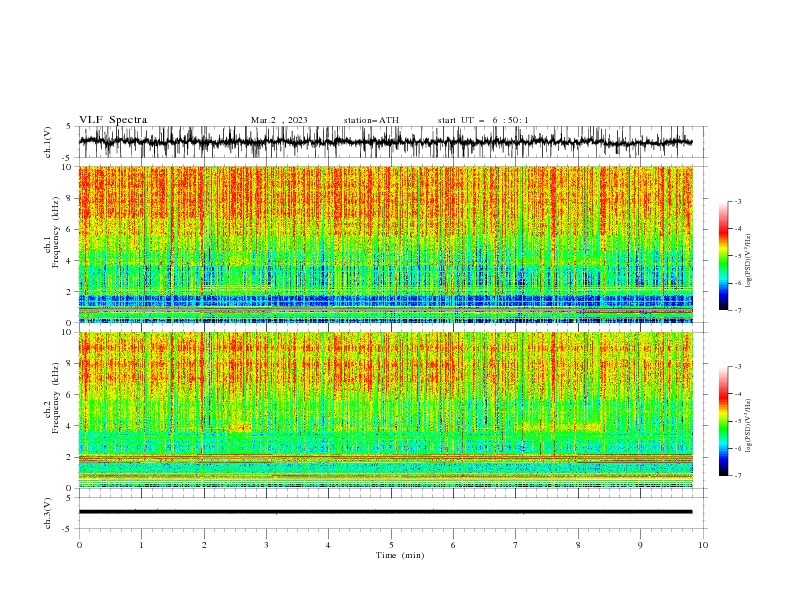Click the "VLF Spectra" title text
Image resolution: width=792 pixels, height=612 pixels.
click(113, 120)
